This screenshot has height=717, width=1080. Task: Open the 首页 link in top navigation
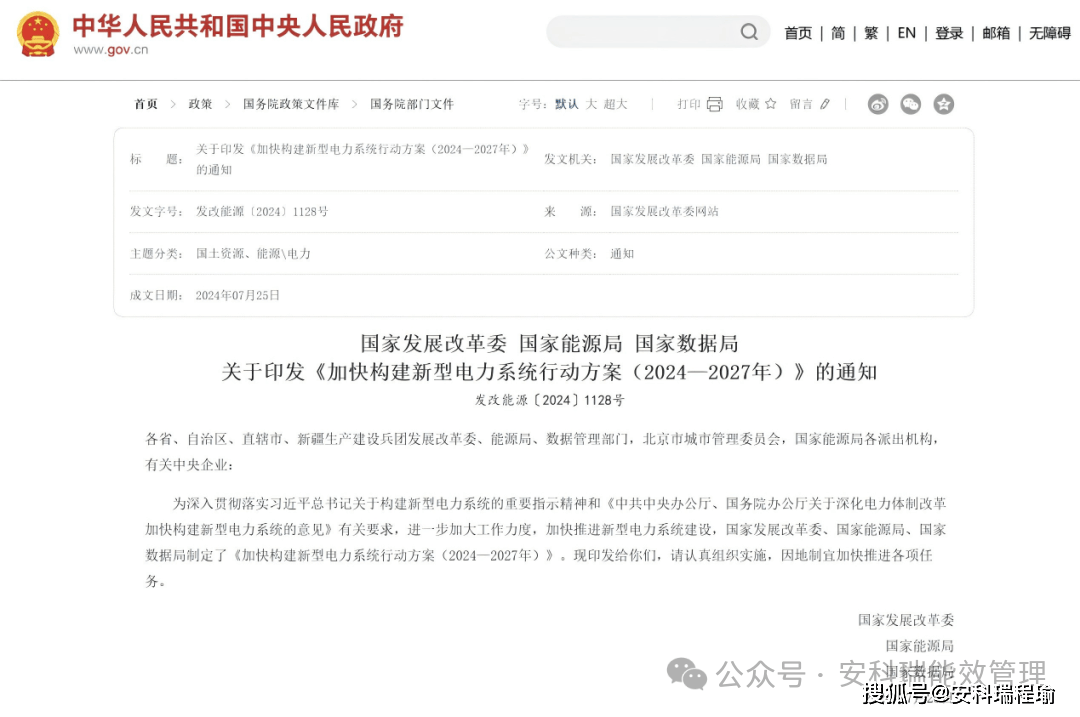coord(798,33)
